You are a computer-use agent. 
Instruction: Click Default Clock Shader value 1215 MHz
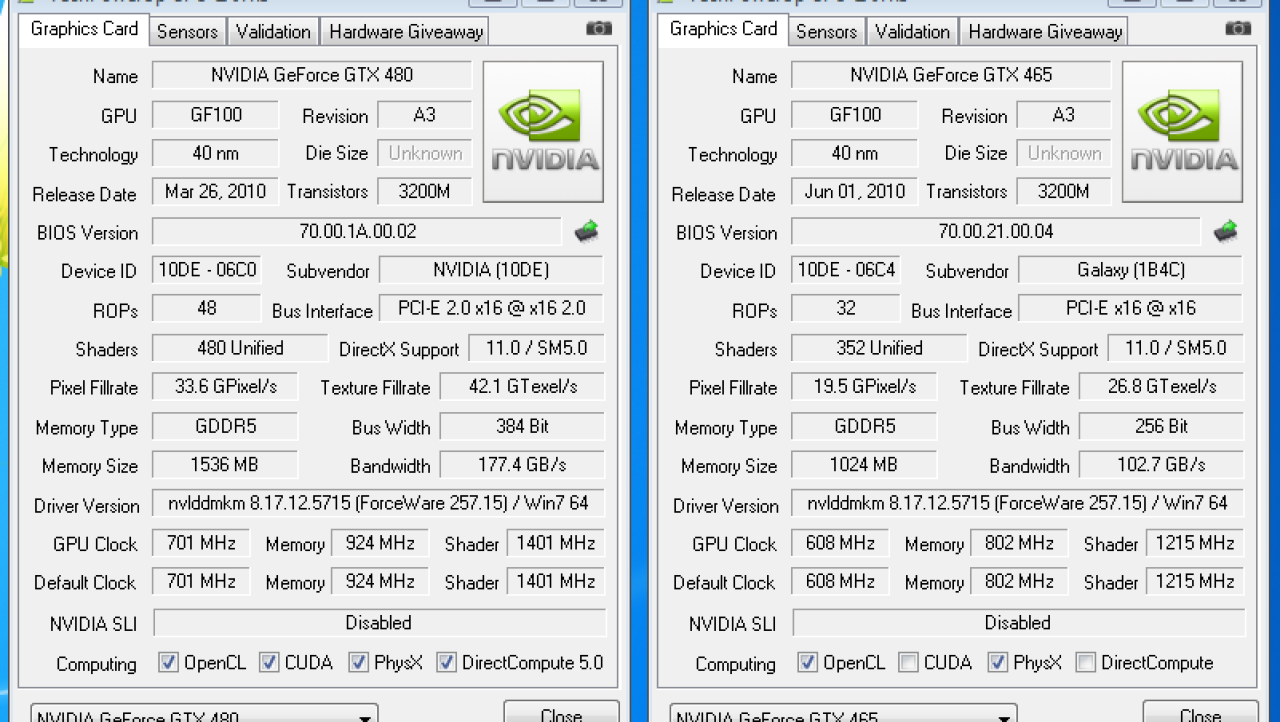[1195, 581]
